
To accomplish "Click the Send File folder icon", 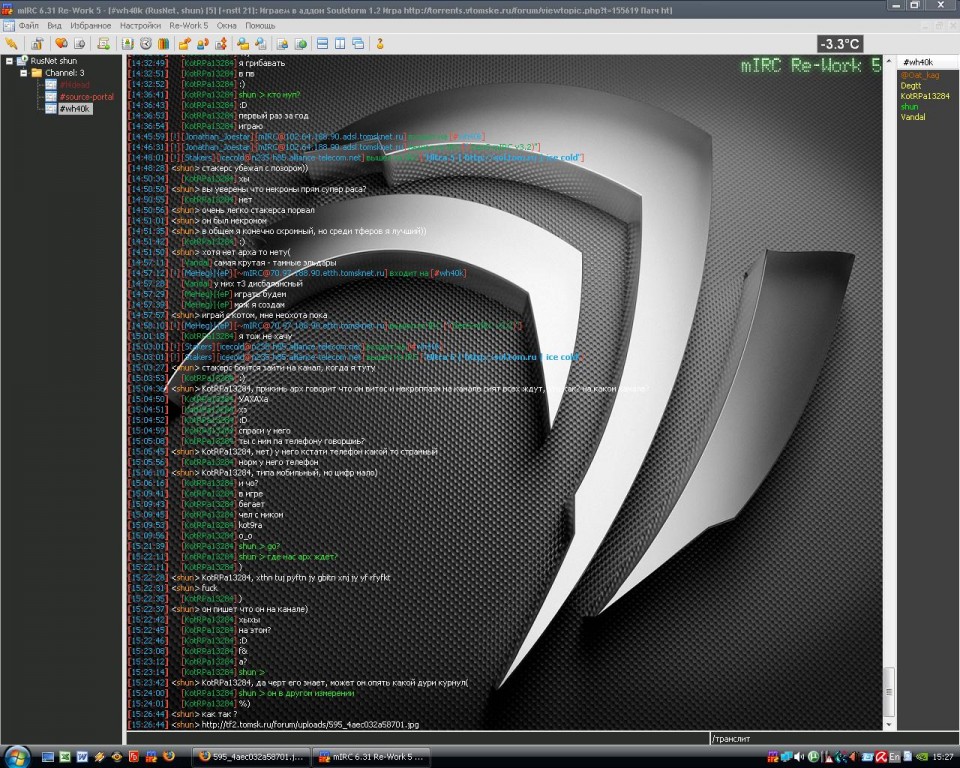I will 184,43.
